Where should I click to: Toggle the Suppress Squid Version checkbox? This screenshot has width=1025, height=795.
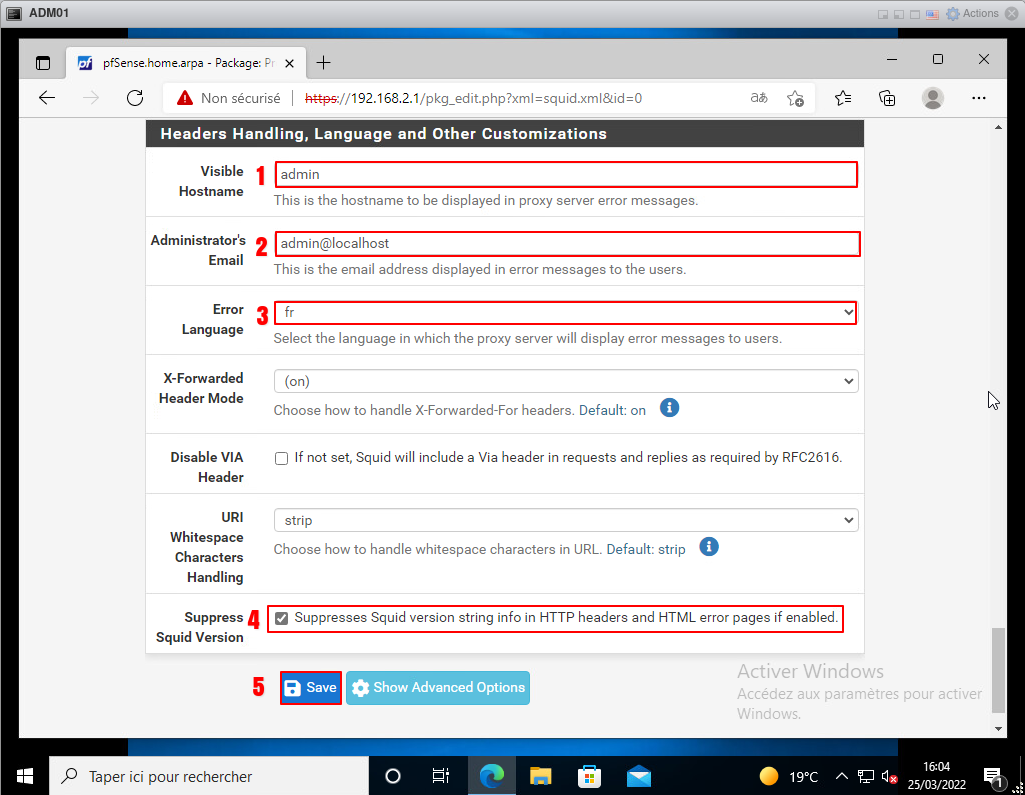tap(282, 618)
